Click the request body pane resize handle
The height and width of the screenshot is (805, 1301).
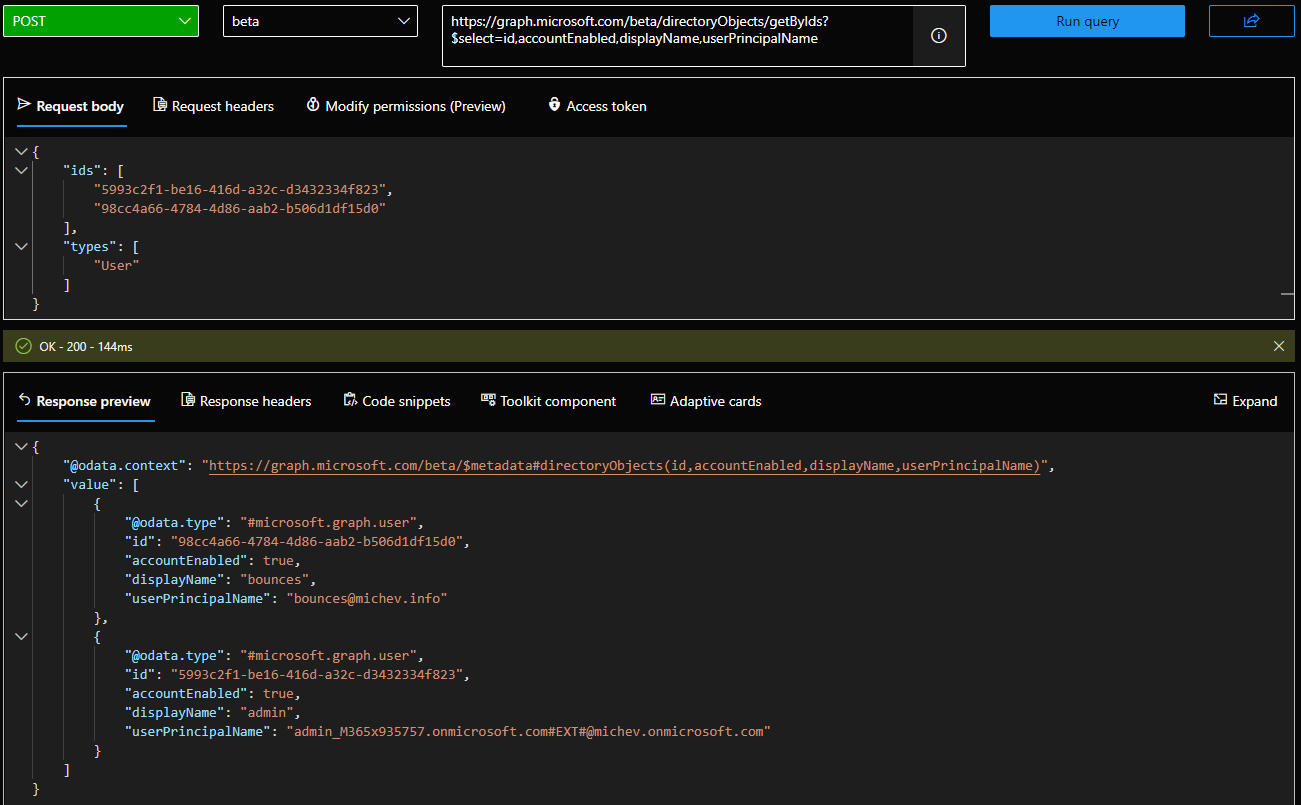[1287, 294]
